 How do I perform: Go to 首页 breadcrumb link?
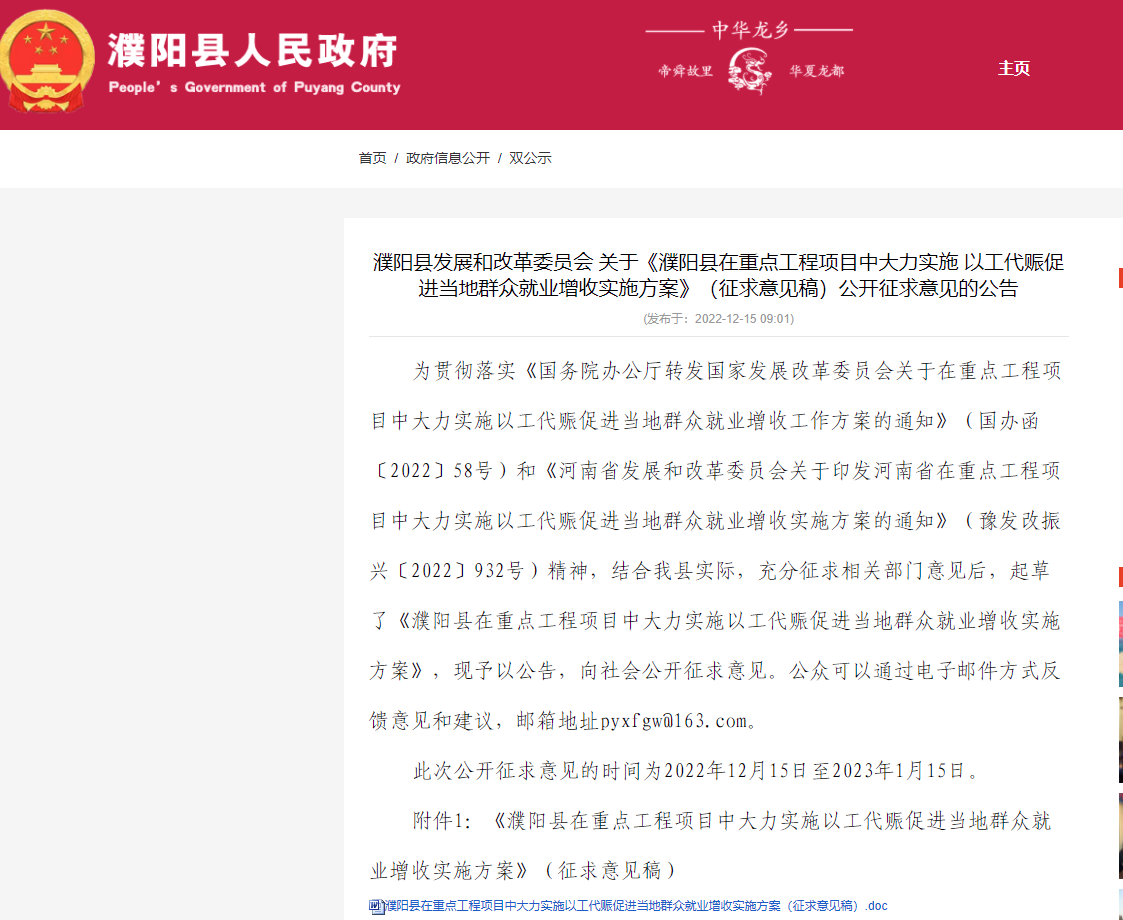click(x=372, y=158)
